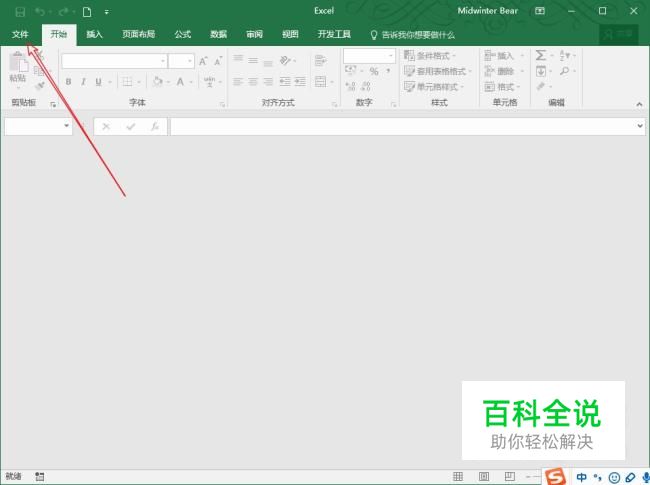Click the Redo arrow icon
This screenshot has width=650, height=485.
63,12
